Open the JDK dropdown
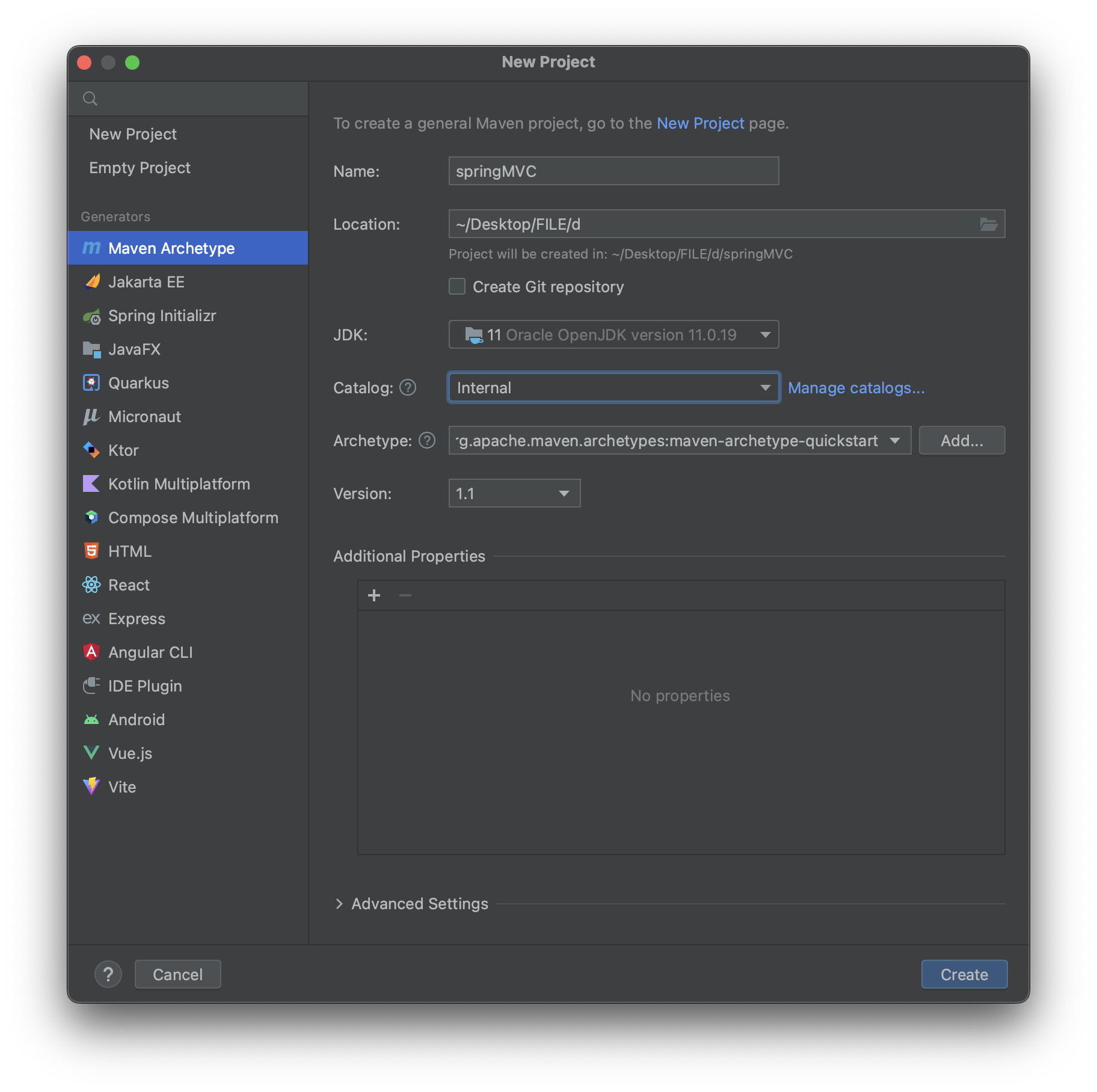Screen dimensions: 1097x1092 coord(613,334)
